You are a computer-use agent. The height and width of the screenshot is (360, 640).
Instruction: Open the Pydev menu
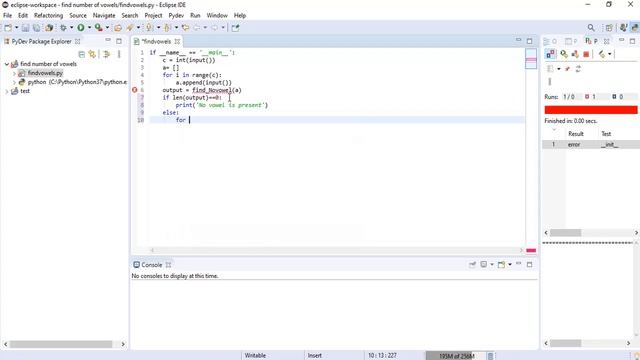pos(176,16)
